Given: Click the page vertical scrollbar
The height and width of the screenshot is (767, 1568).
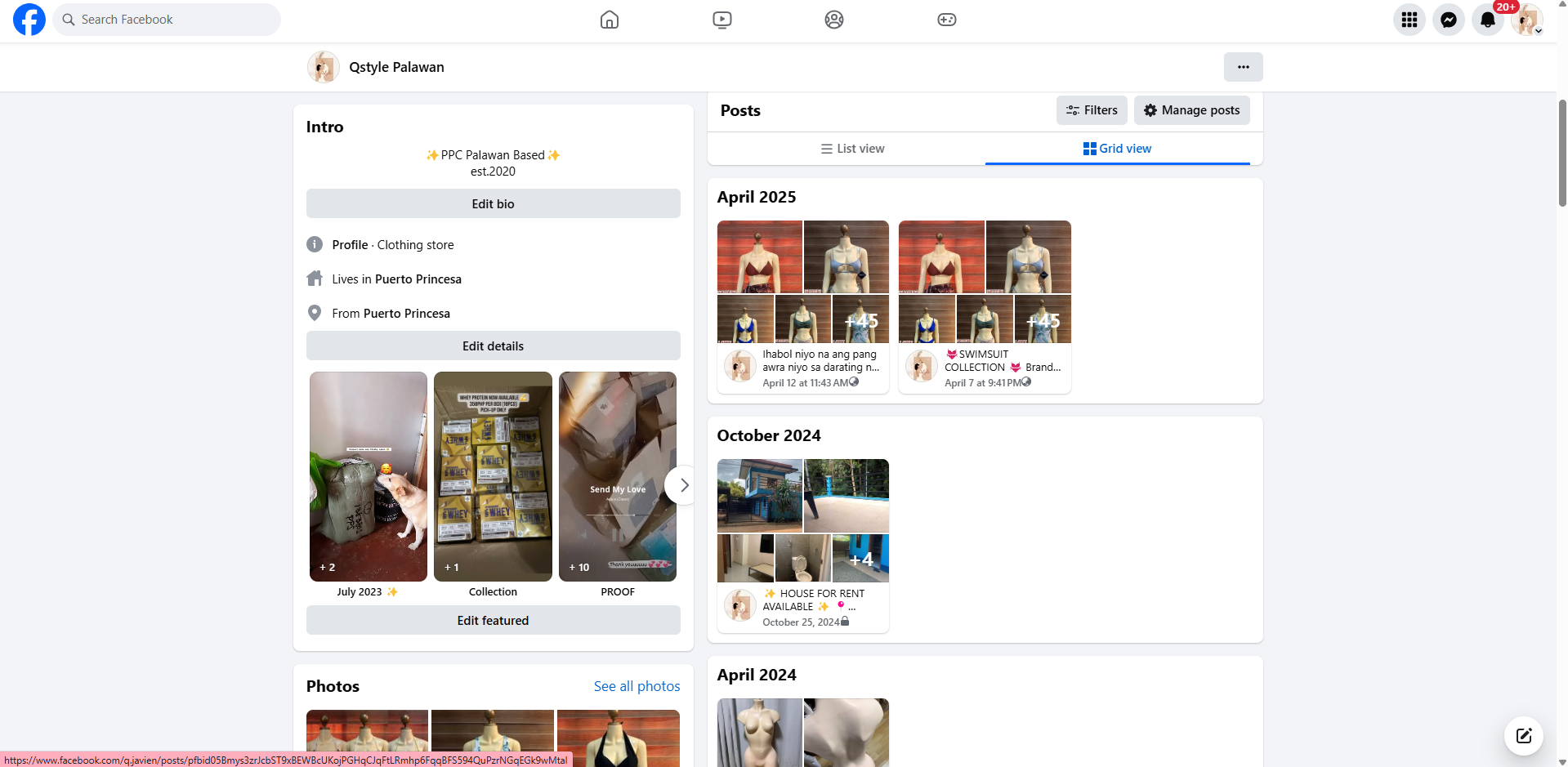Looking at the screenshot, I should point(1562,154).
